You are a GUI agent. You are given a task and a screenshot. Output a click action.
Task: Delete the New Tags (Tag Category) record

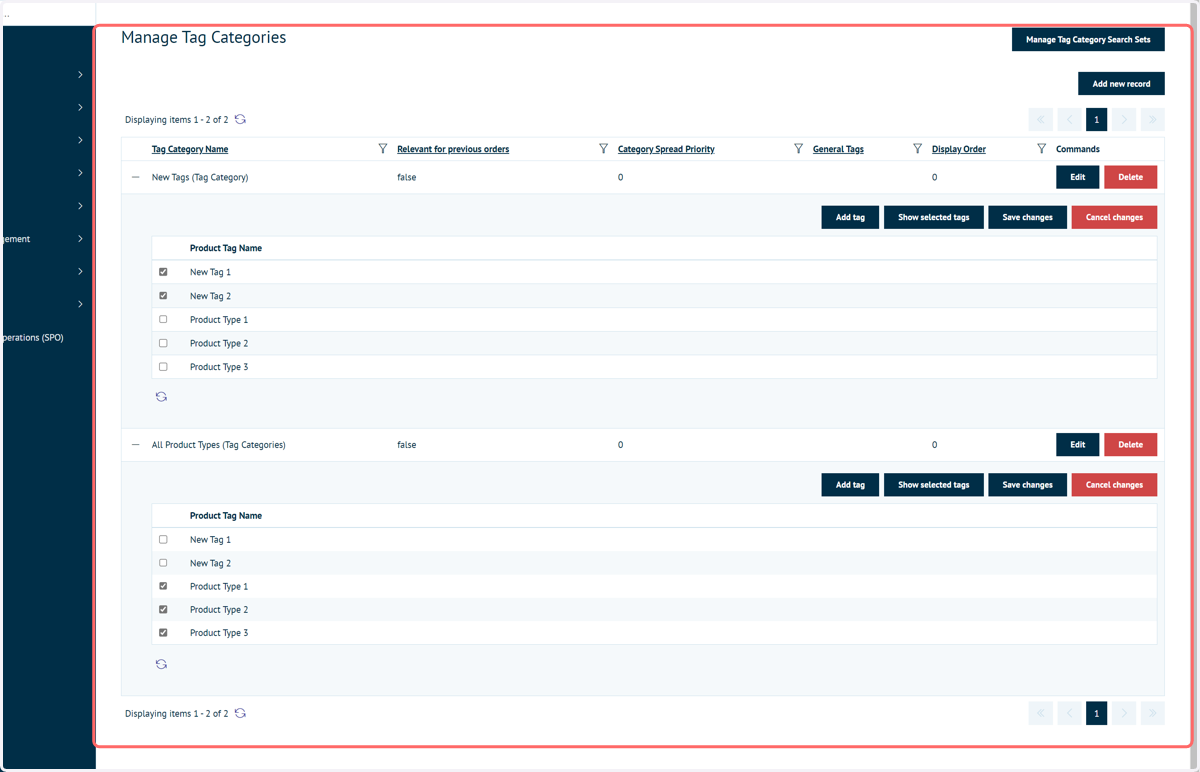pyautogui.click(x=1130, y=177)
